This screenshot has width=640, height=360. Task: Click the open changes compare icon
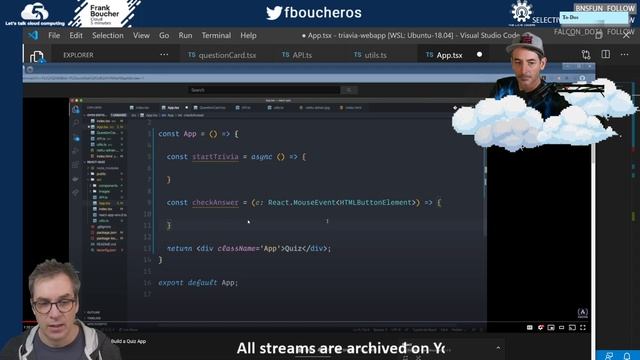tap(586, 54)
